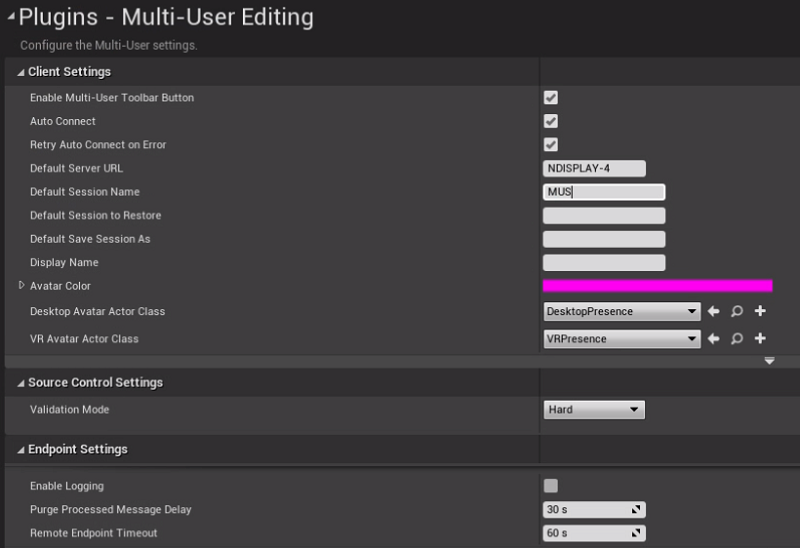The height and width of the screenshot is (548, 800).
Task: Show advanced Client Settings with down arrow
Action: 769,361
